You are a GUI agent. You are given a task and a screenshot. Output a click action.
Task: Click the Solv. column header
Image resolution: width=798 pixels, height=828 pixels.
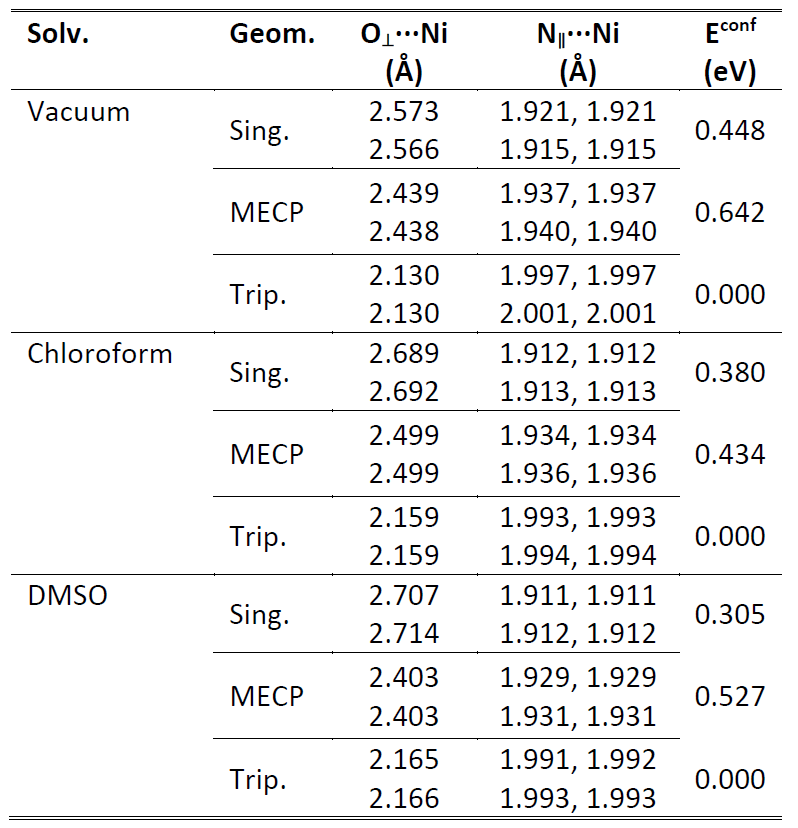point(59,35)
